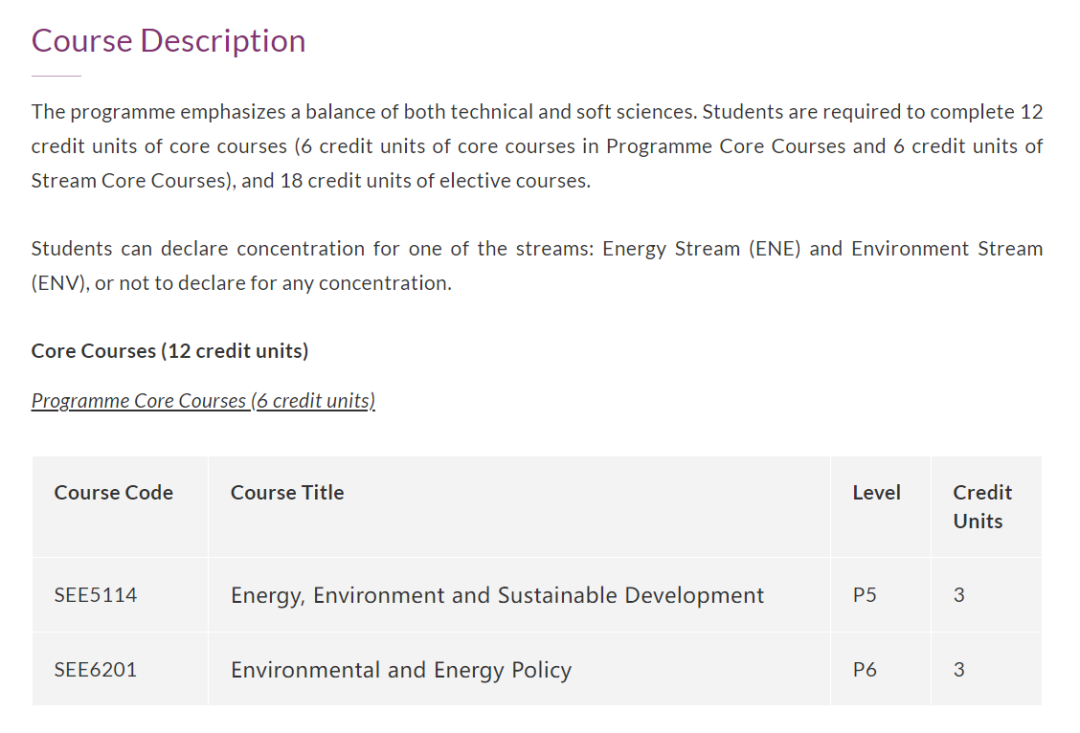Screen dimensions: 1080x733
Task: Click the P6 level cell
Action: (x=865, y=669)
